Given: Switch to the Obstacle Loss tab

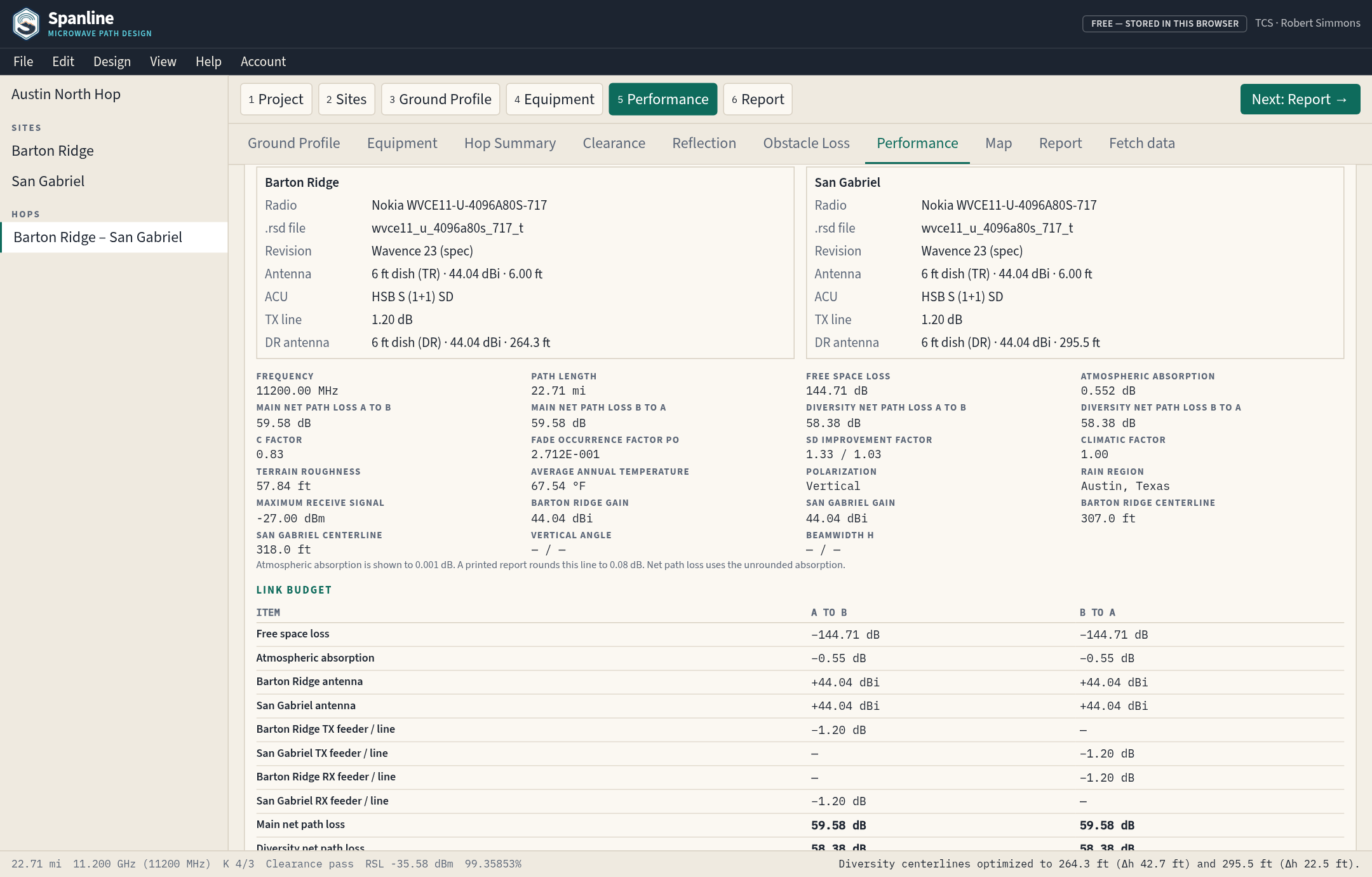Looking at the screenshot, I should [x=807, y=143].
